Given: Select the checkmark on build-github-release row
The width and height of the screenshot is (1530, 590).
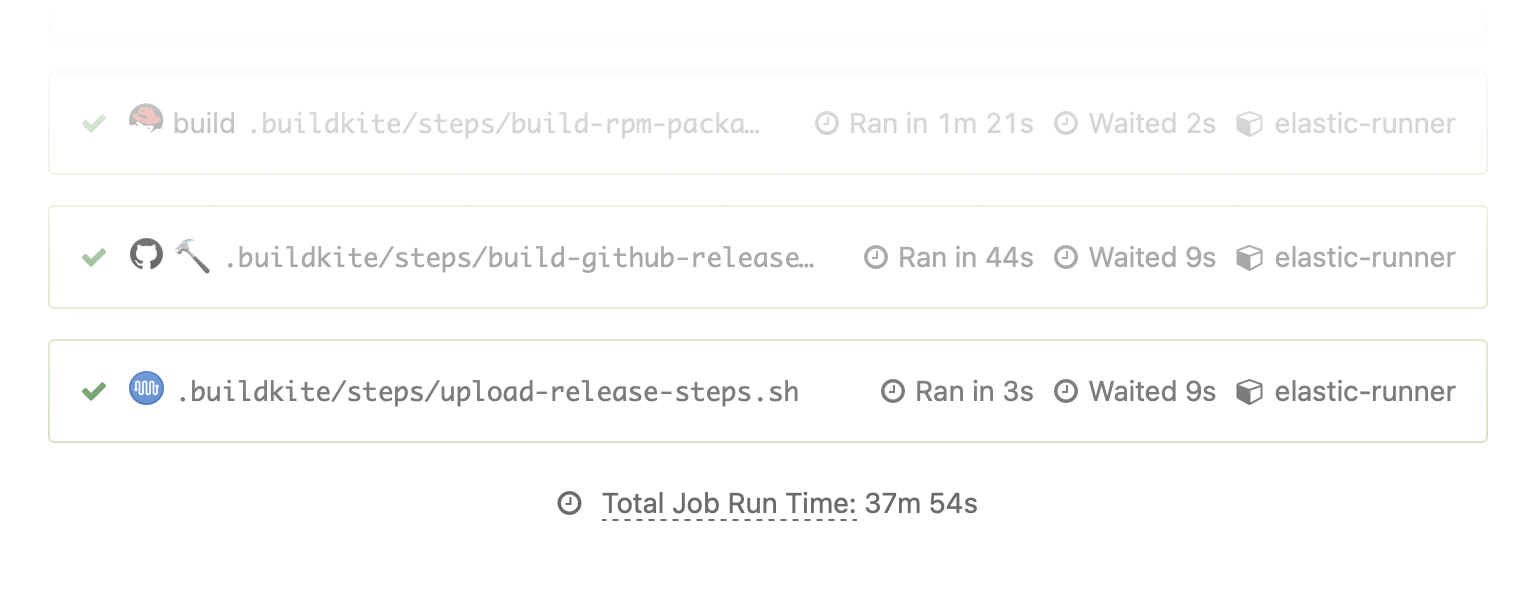Looking at the screenshot, I should point(93,257).
